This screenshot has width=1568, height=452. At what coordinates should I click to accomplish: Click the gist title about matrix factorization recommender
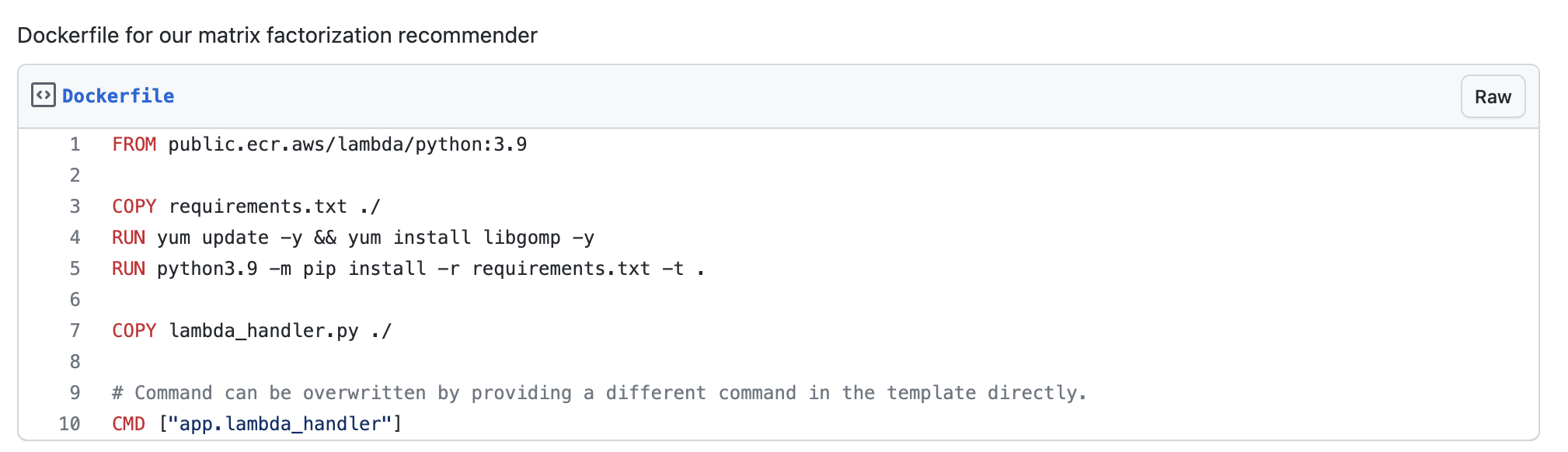point(277,35)
